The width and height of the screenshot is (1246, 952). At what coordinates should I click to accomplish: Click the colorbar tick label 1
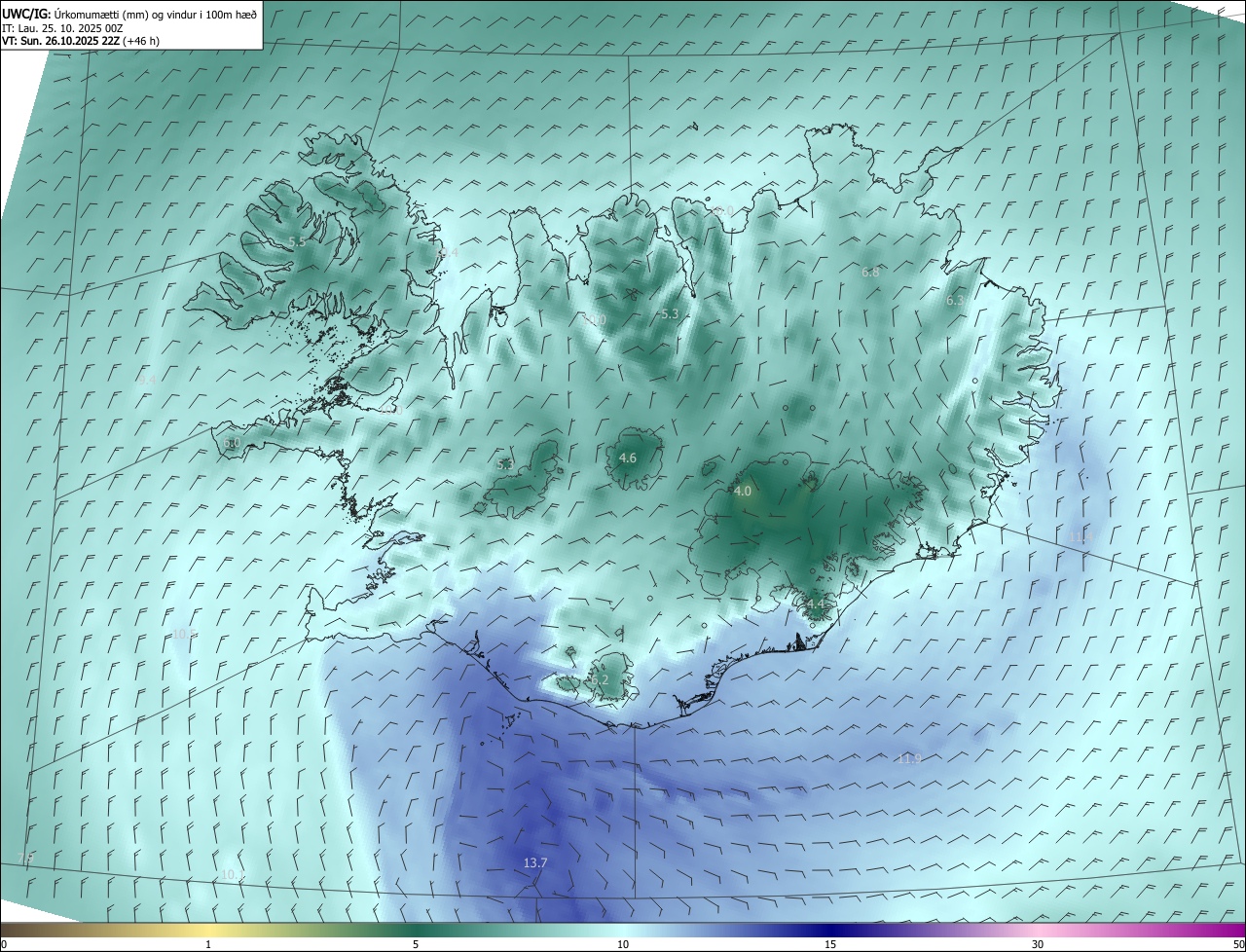click(x=208, y=944)
